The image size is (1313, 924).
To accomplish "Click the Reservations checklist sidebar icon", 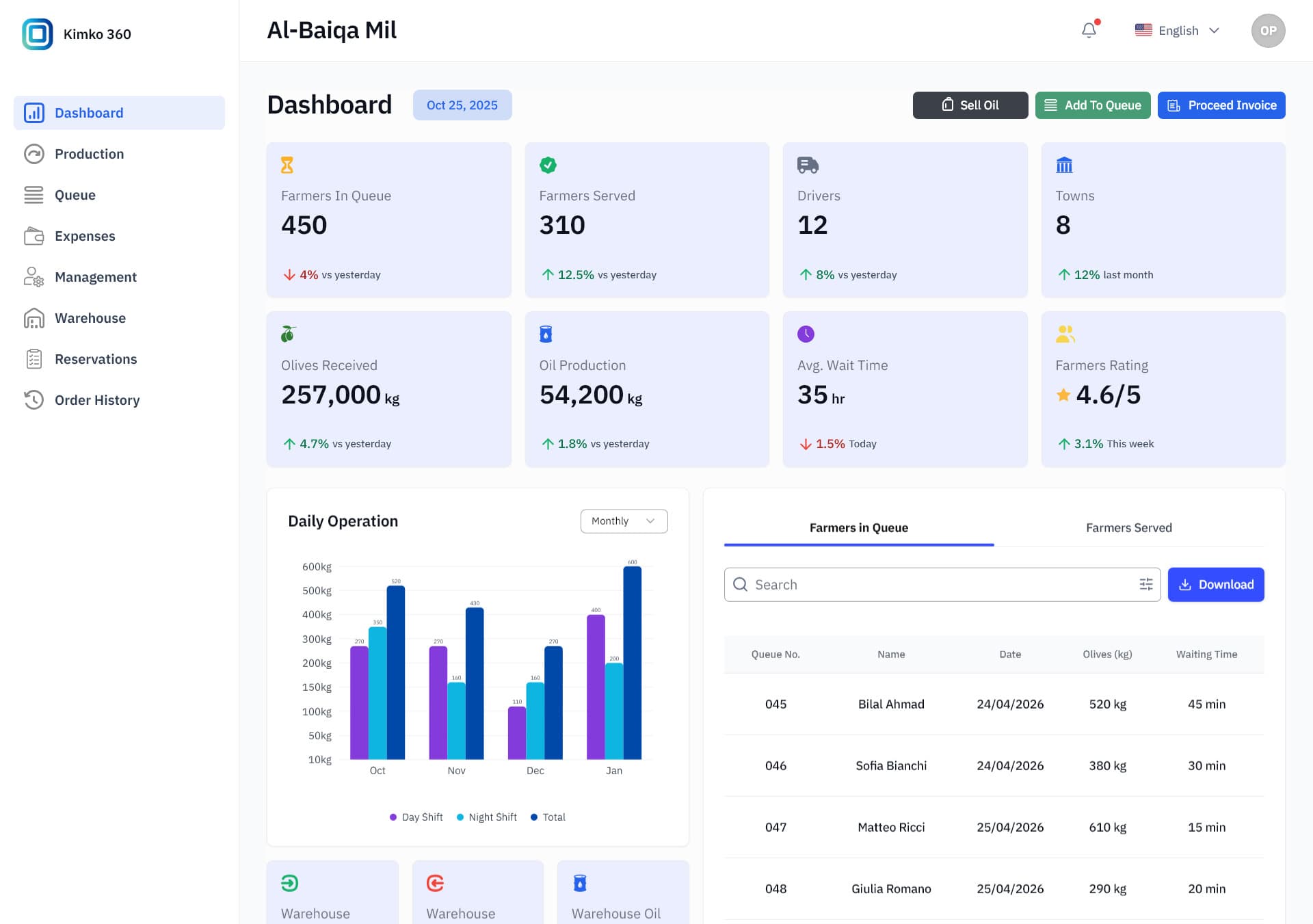I will (x=34, y=359).
